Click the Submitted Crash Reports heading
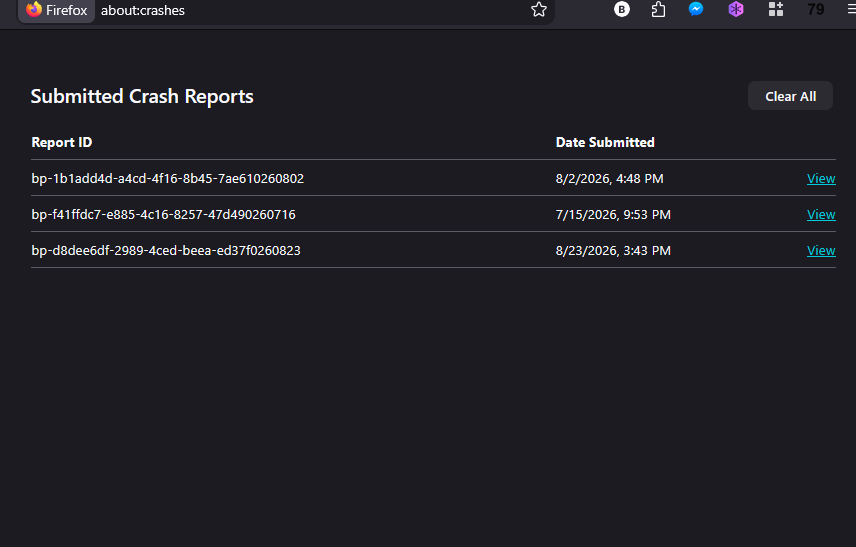This screenshot has width=856, height=547. click(142, 97)
